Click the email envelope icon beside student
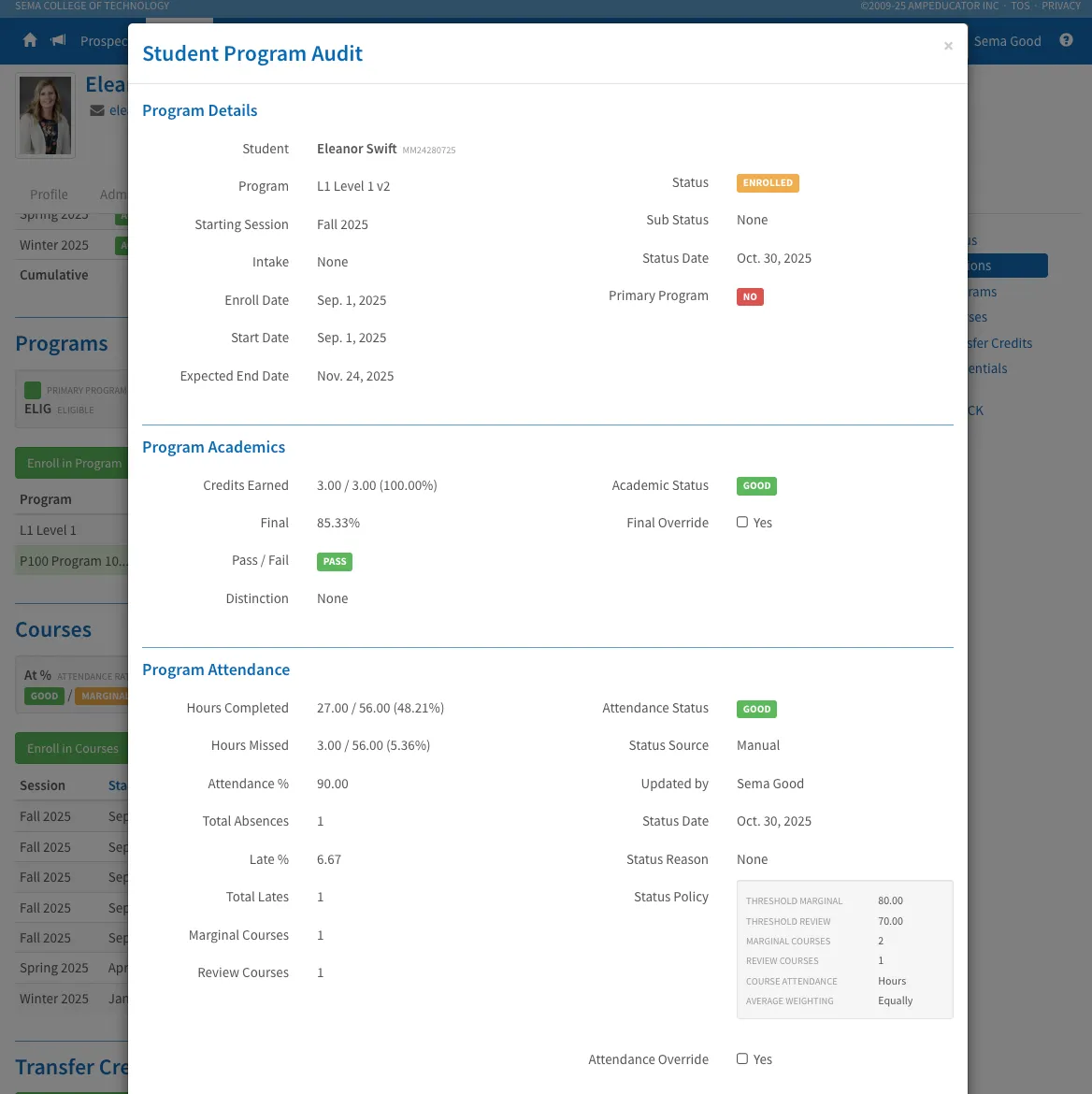This screenshot has height=1094, width=1092. coord(97,110)
